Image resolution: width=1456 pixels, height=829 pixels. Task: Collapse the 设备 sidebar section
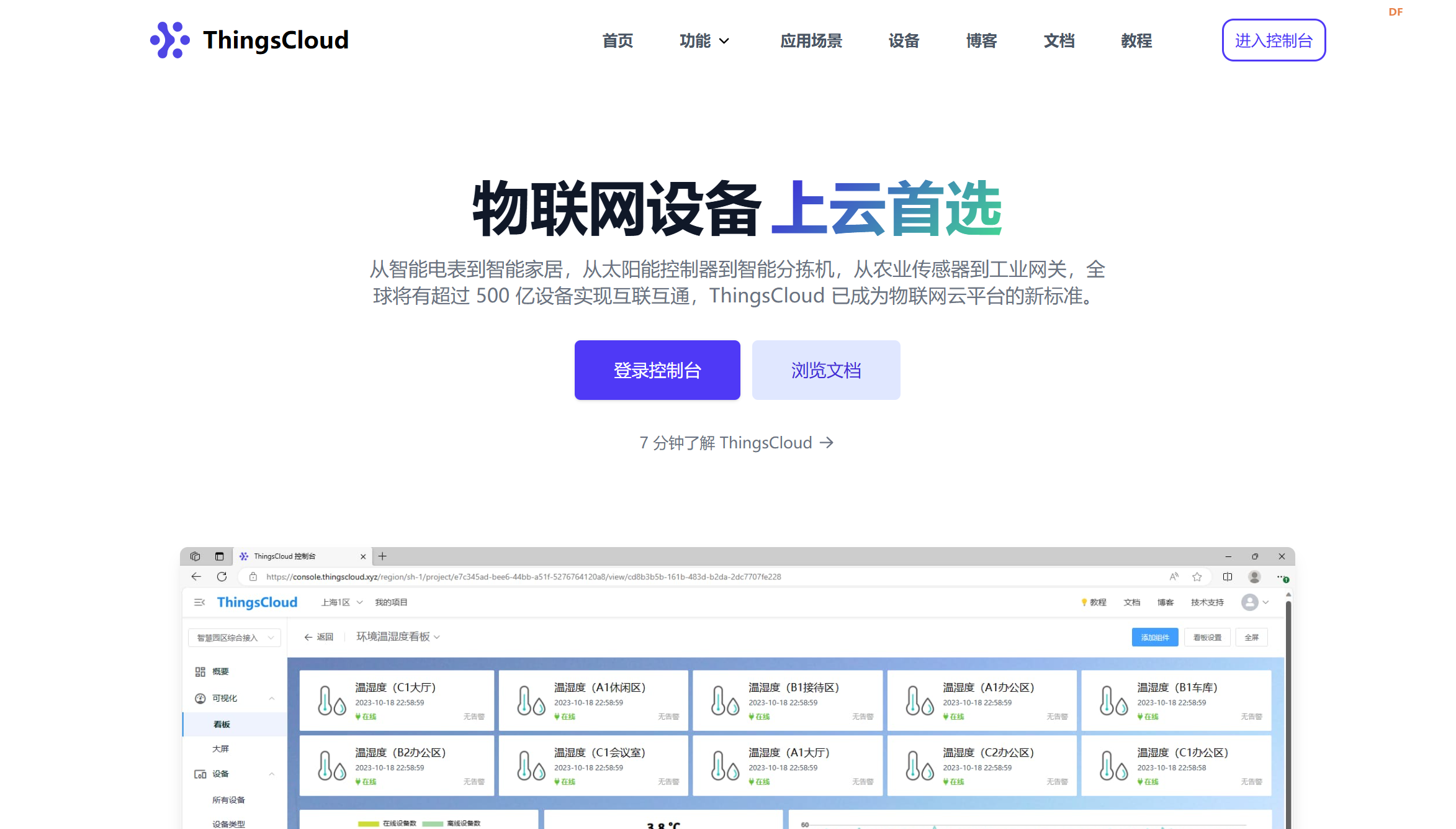[x=272, y=774]
